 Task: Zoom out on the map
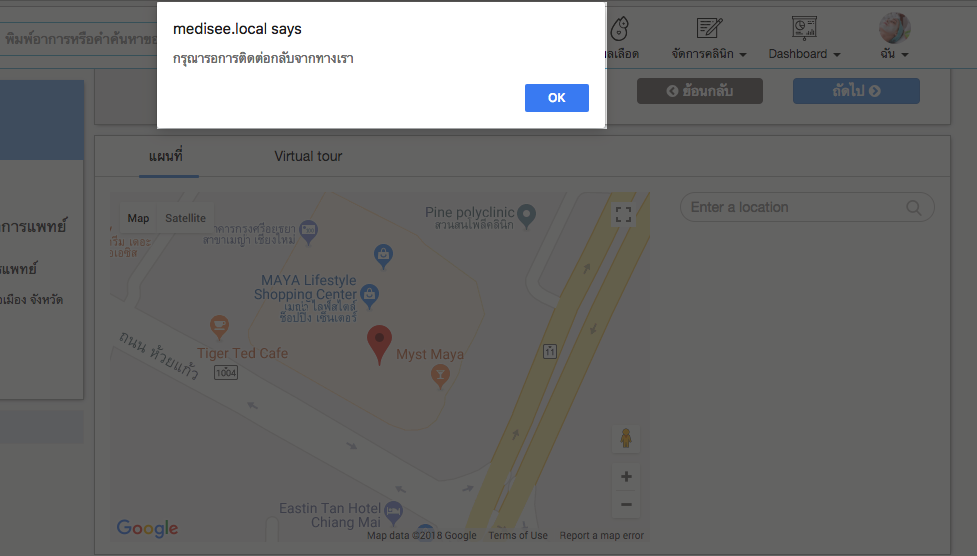[x=626, y=504]
